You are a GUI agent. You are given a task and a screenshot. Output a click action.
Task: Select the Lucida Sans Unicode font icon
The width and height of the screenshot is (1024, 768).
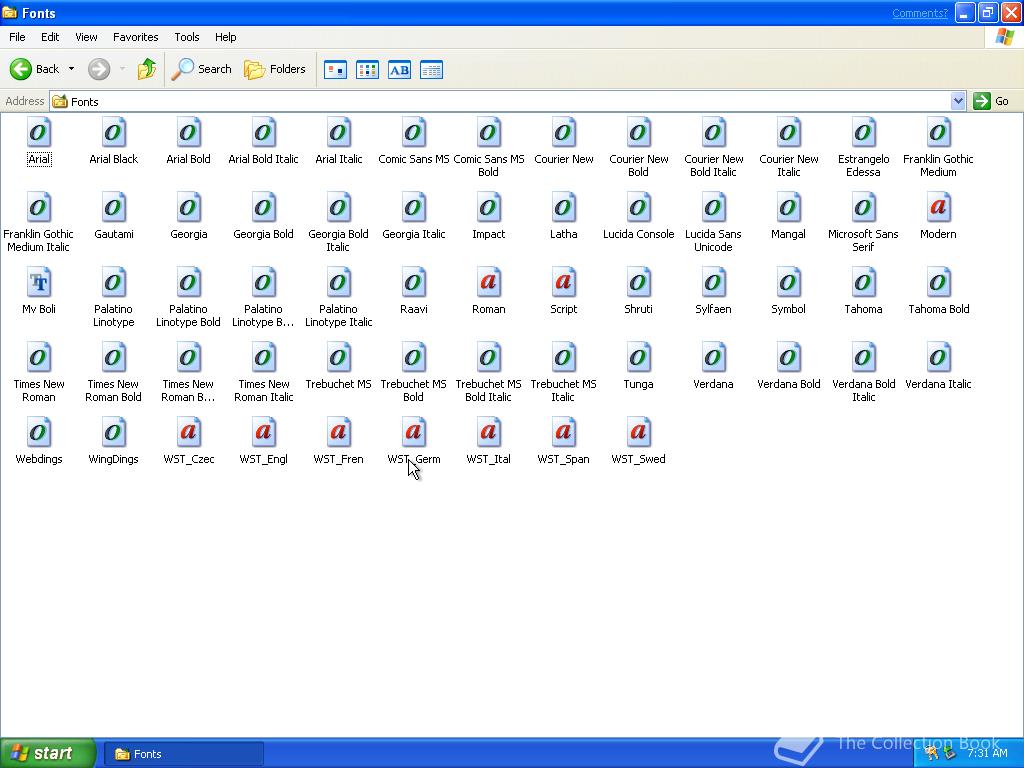pos(713,208)
